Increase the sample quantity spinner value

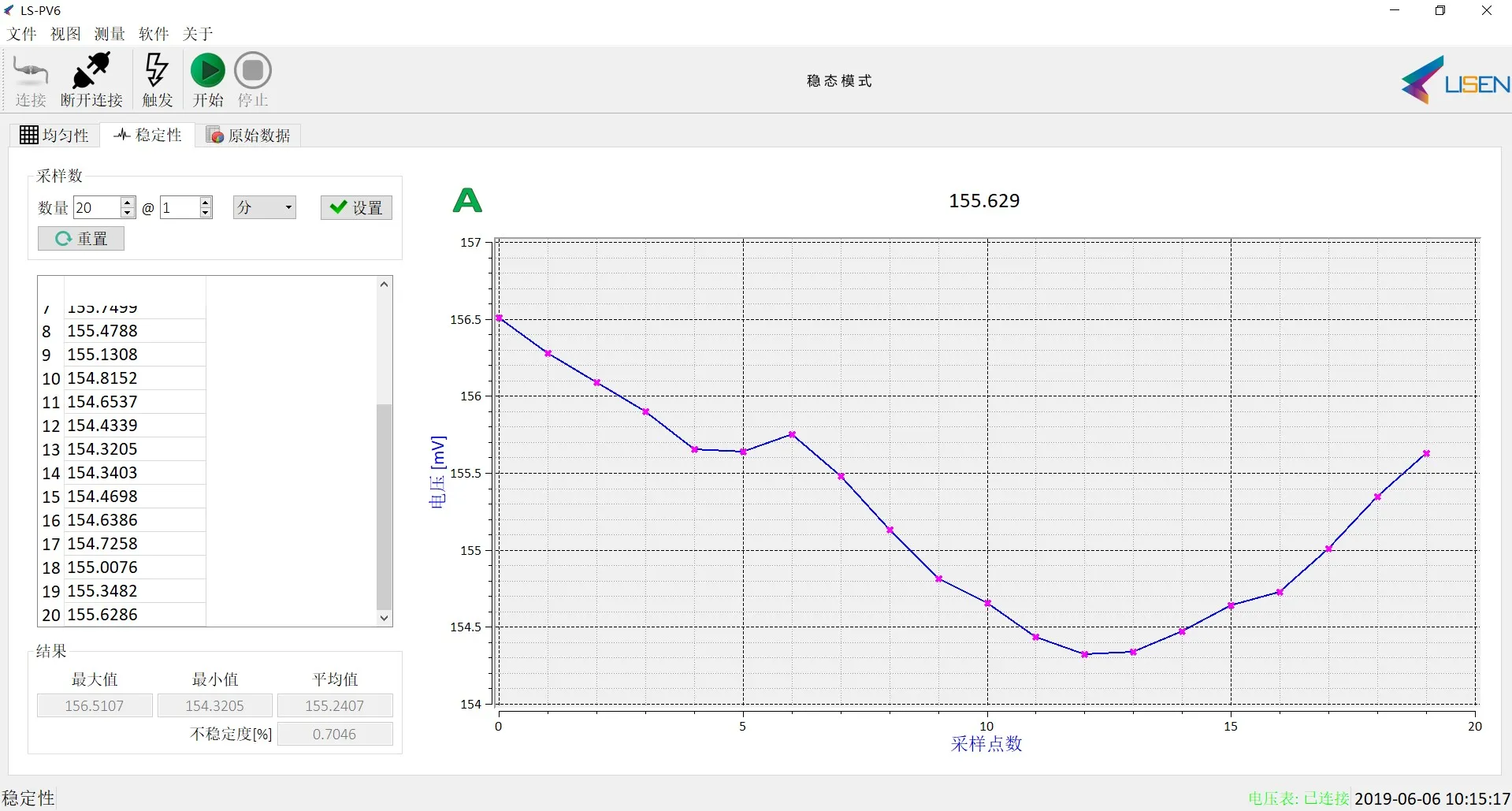[128, 203]
